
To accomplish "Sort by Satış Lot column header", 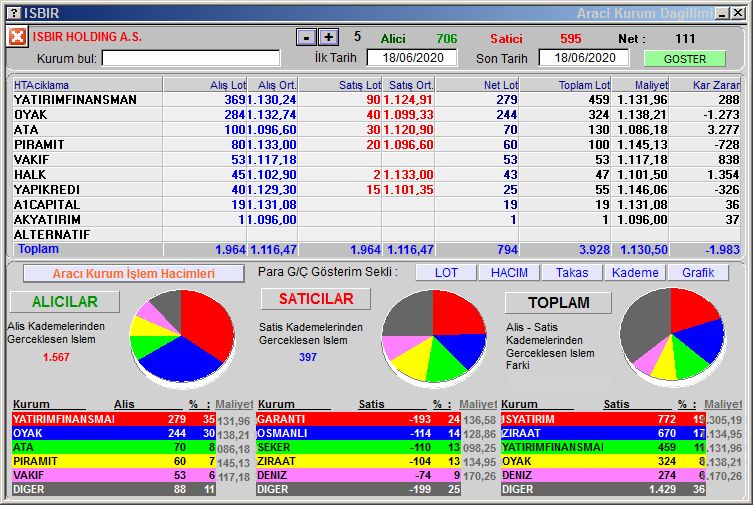I will pos(340,85).
